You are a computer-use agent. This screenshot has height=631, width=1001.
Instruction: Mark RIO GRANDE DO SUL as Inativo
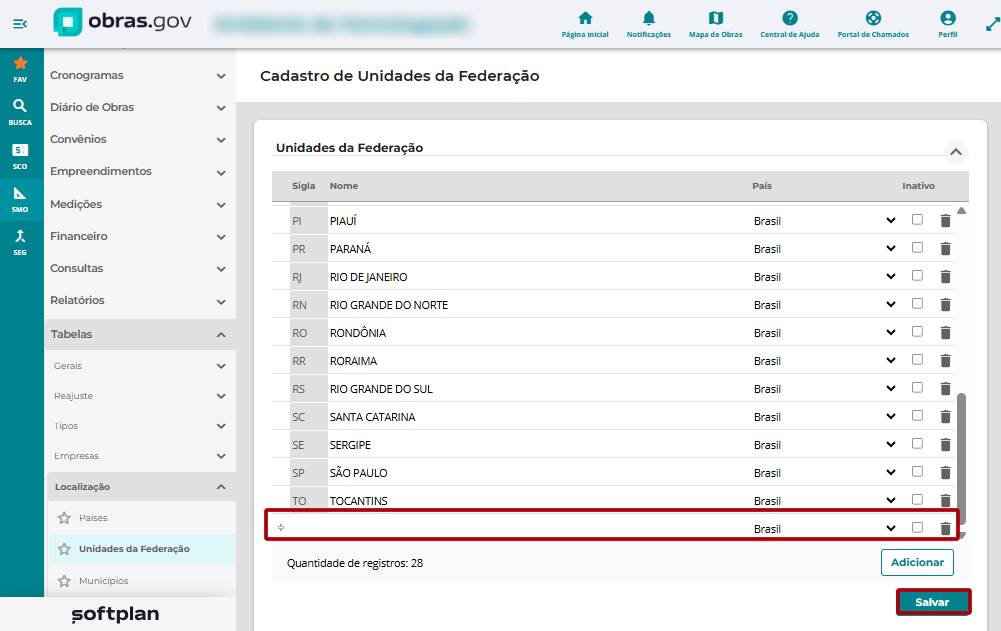click(917, 388)
